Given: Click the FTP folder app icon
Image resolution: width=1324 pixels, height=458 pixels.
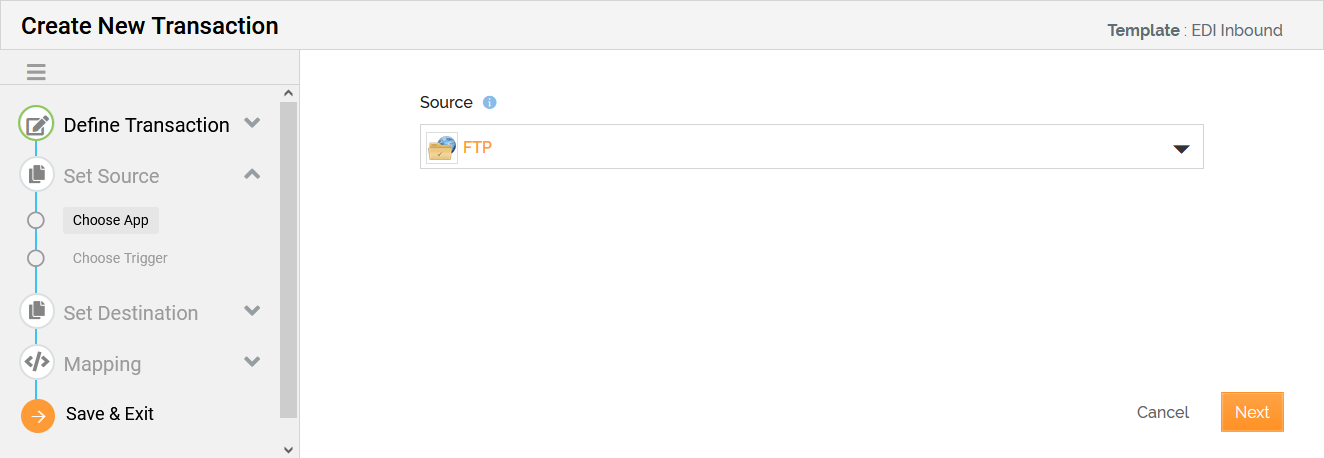Looking at the screenshot, I should (x=441, y=148).
